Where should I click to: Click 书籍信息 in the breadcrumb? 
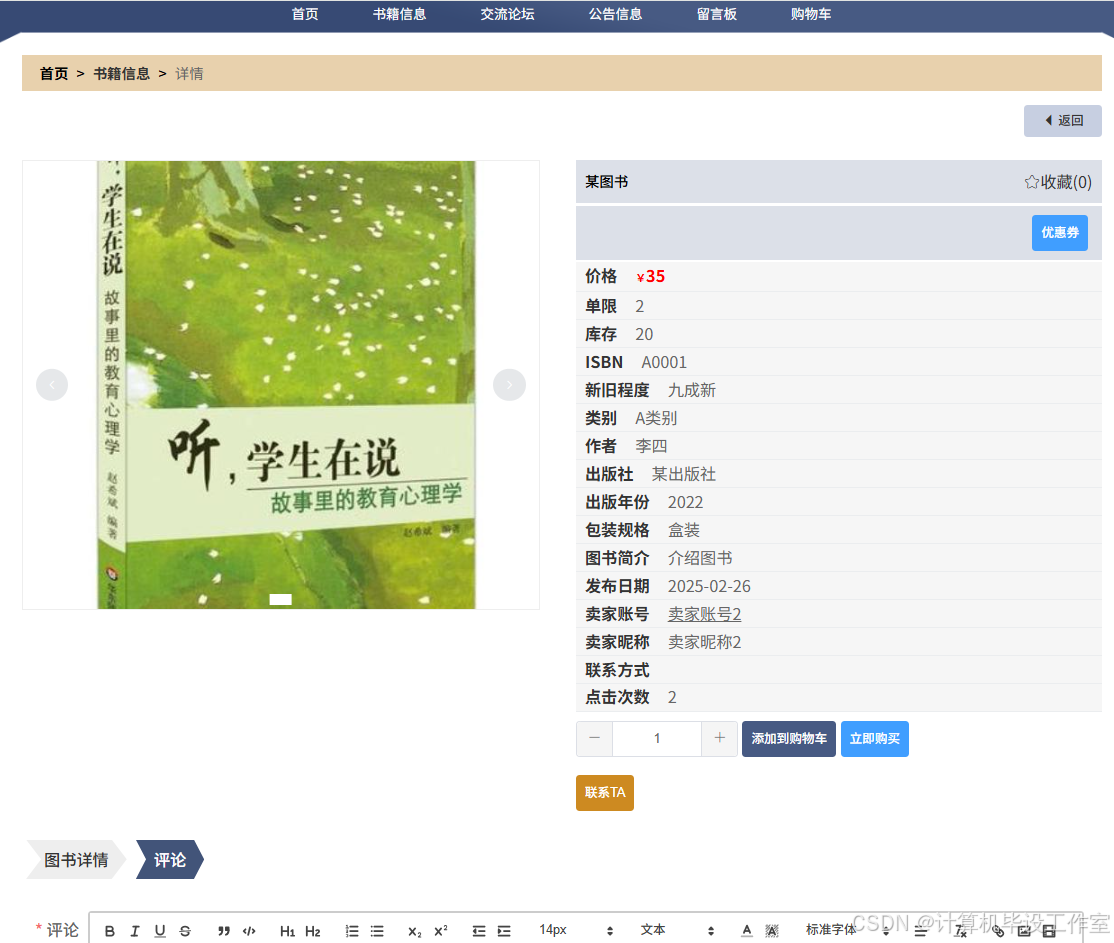121,73
